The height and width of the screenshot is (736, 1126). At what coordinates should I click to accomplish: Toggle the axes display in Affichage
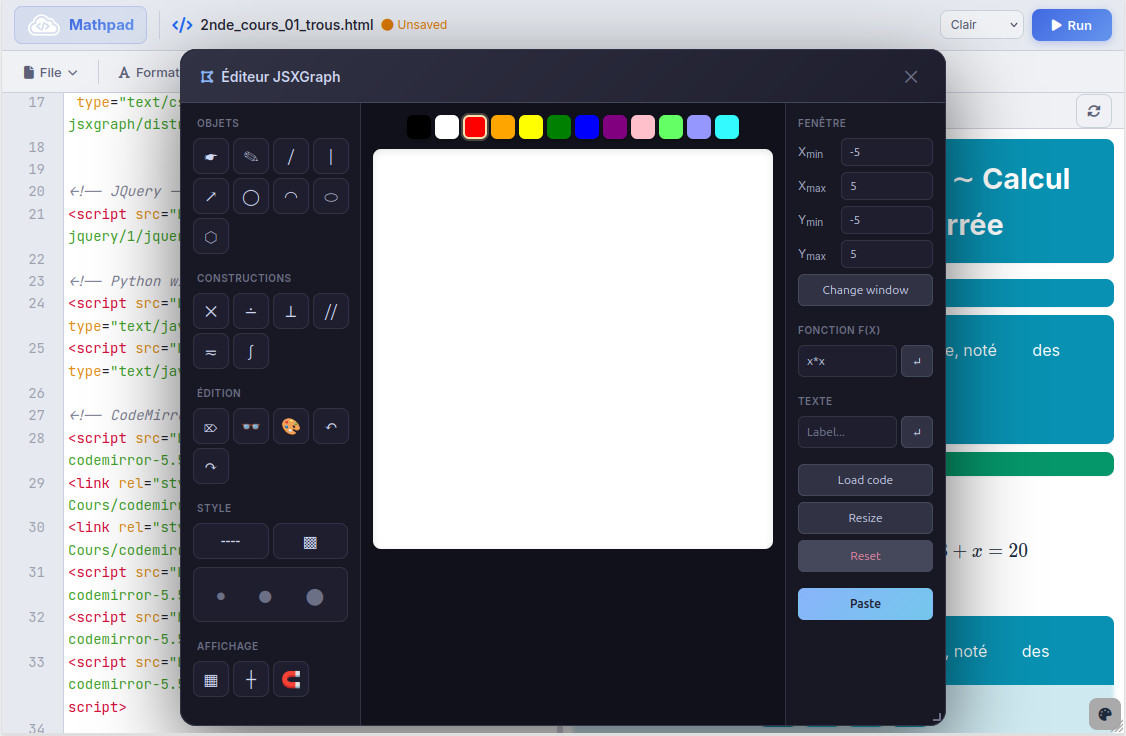tap(250, 679)
